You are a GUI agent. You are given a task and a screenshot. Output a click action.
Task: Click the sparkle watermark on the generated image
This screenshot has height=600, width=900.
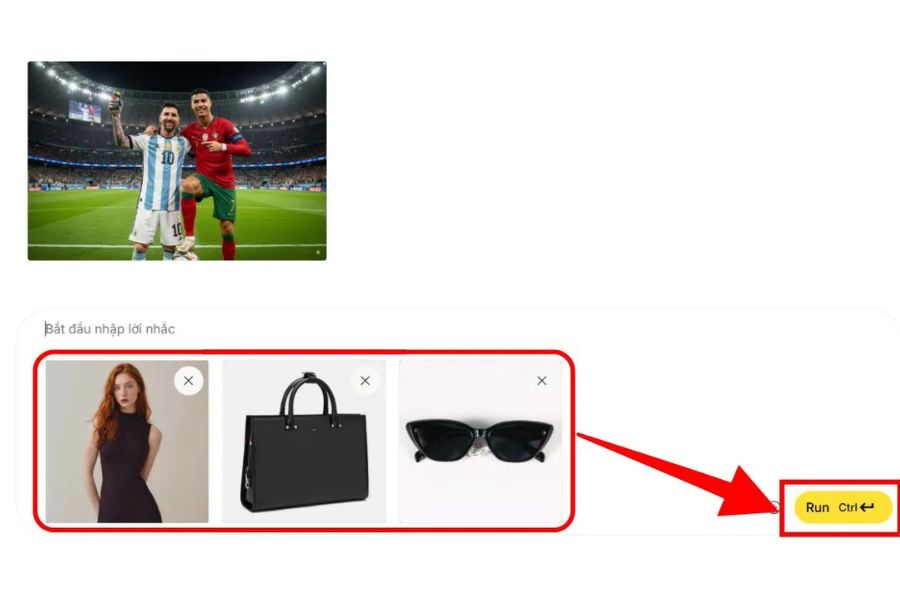318,251
